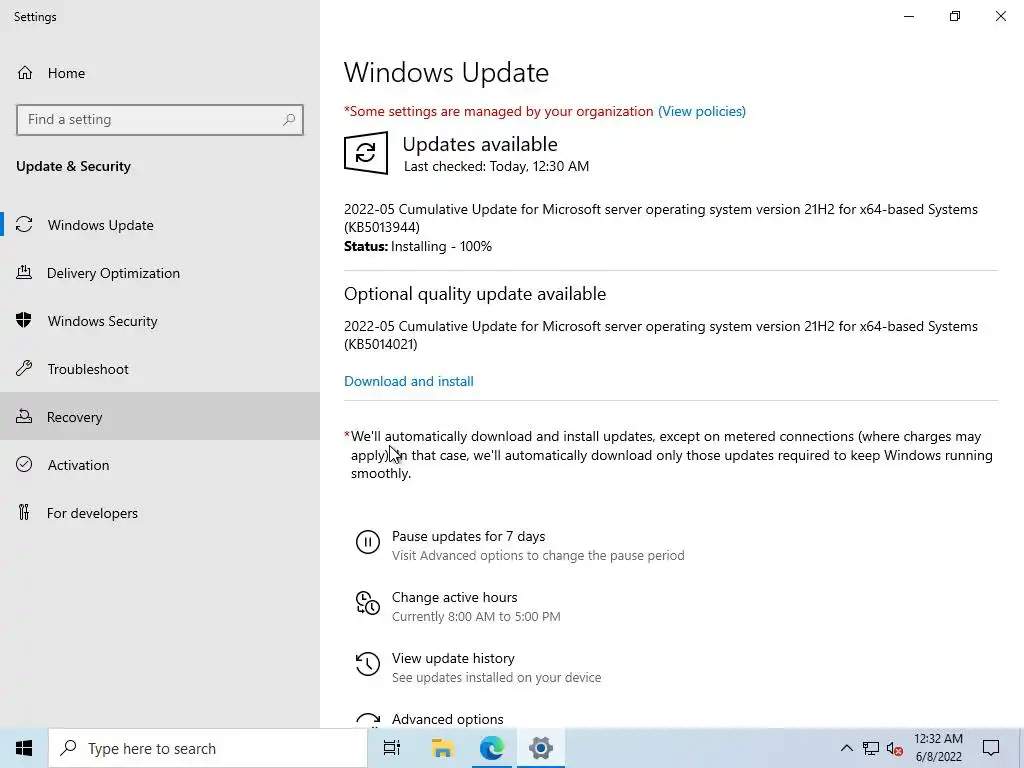Click the Status: Installing - 100% text
The image size is (1024, 768).
click(x=418, y=246)
